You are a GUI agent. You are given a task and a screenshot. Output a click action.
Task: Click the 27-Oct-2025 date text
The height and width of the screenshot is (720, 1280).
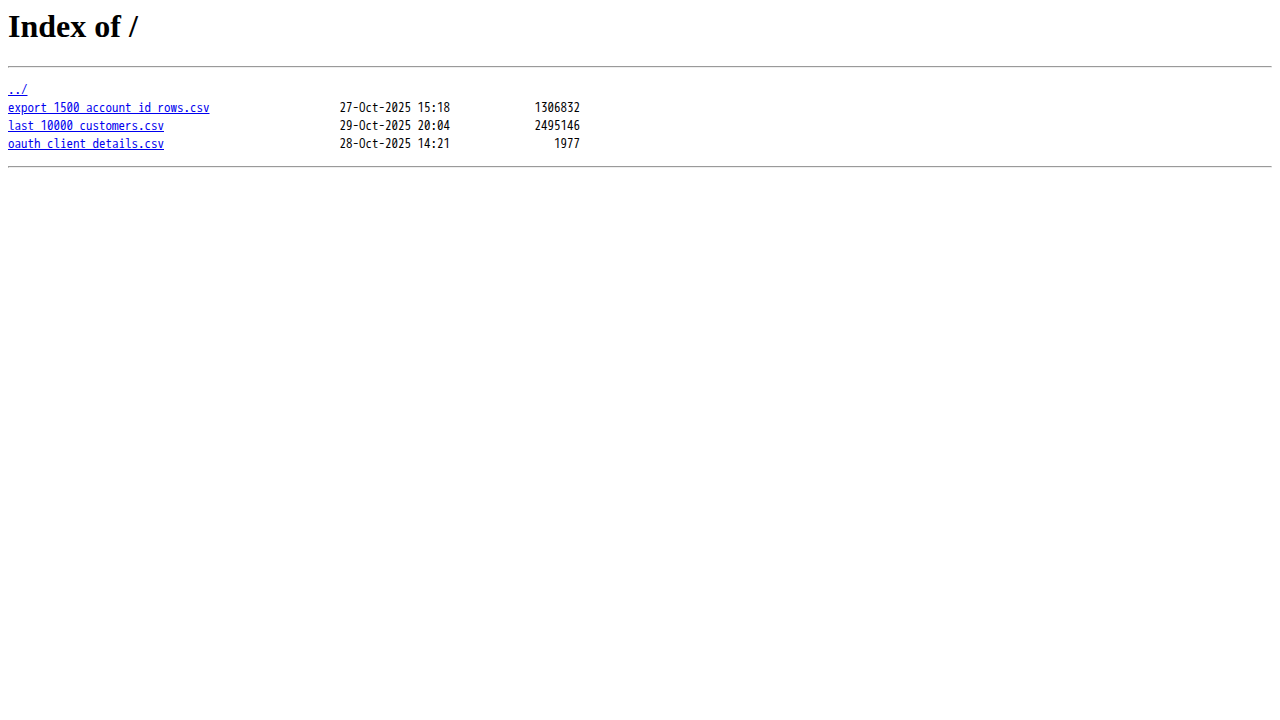click(x=375, y=108)
